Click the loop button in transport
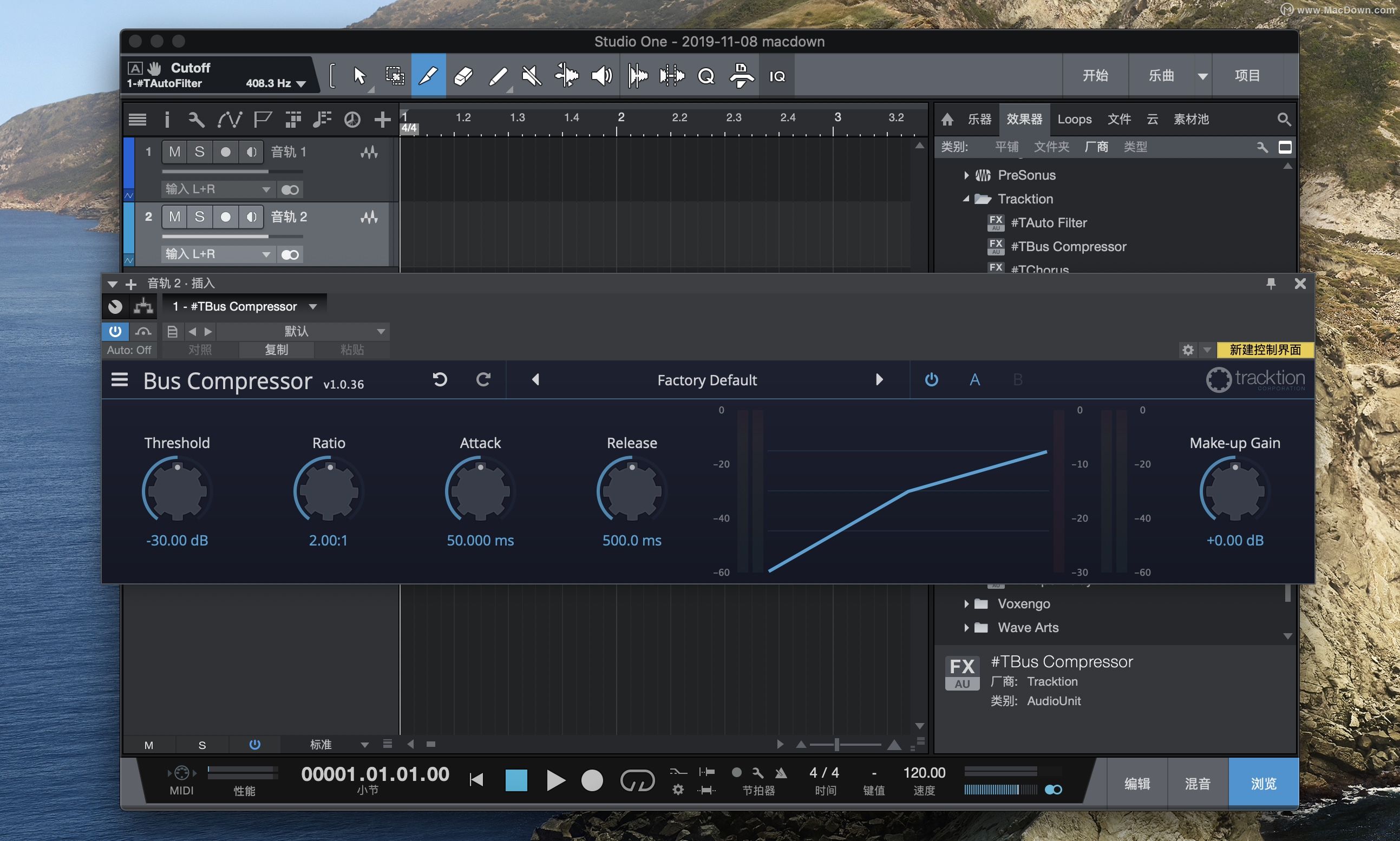 pyautogui.click(x=637, y=781)
